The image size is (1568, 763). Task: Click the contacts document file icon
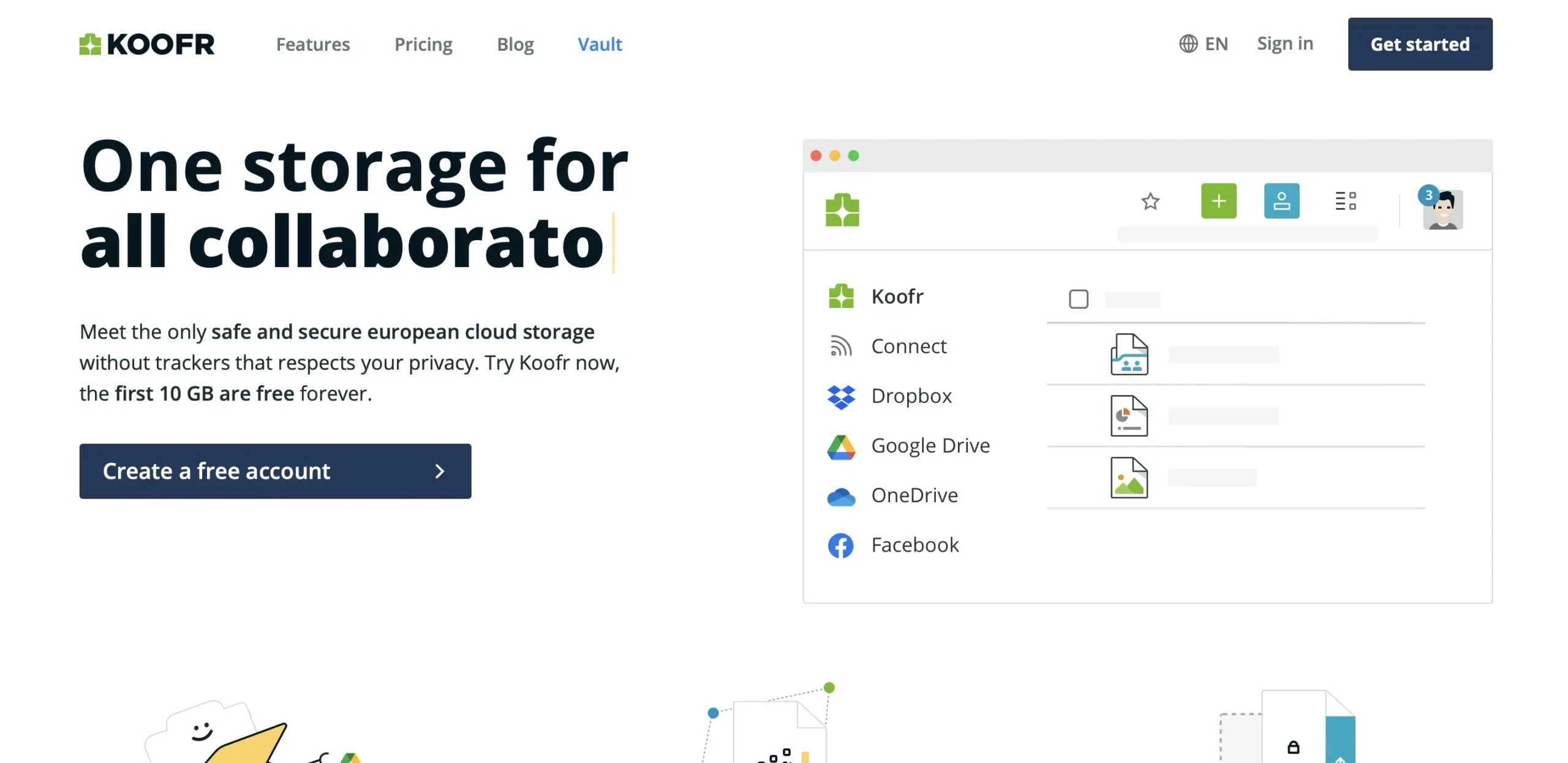[x=1129, y=355]
